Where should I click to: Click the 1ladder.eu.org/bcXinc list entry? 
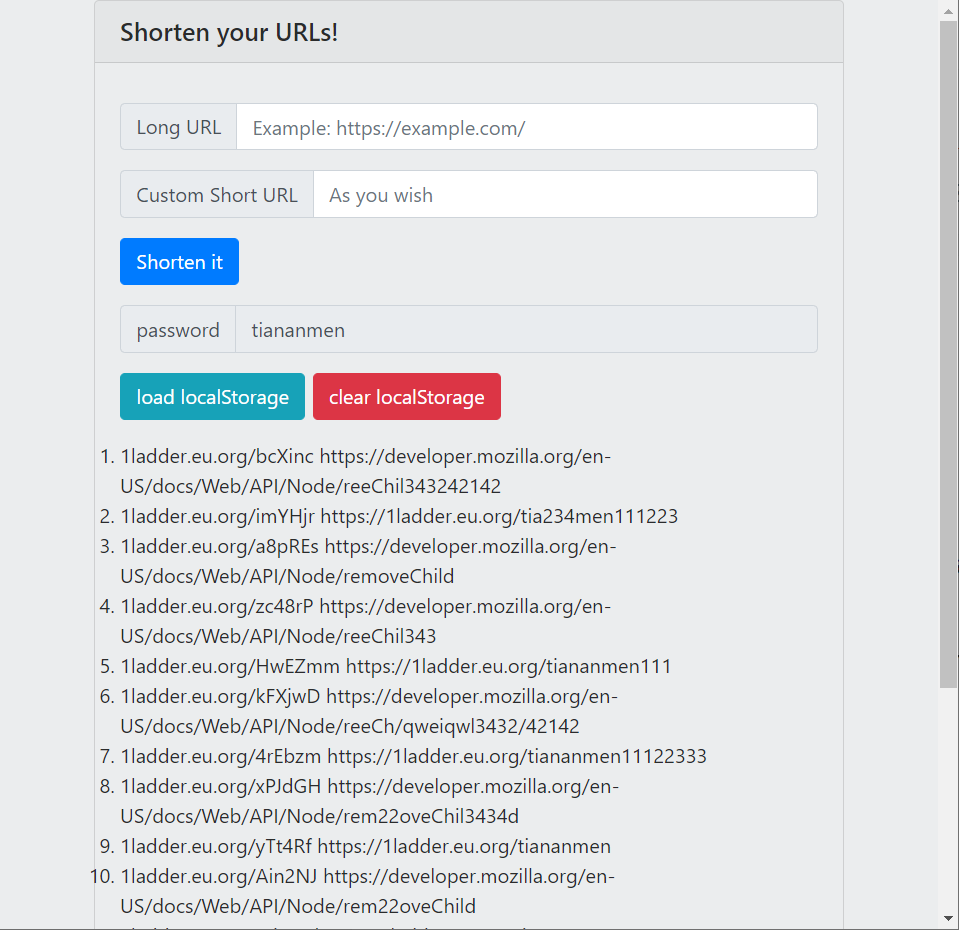tap(217, 457)
